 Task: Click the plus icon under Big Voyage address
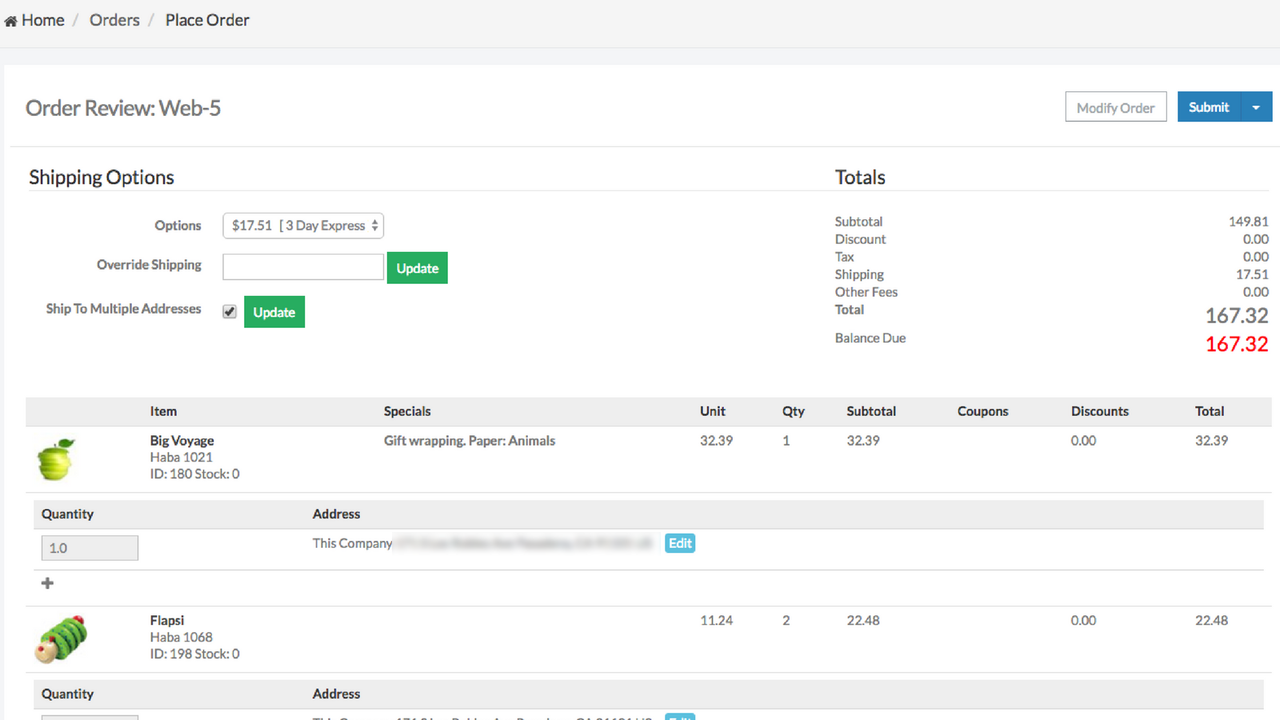(47, 583)
